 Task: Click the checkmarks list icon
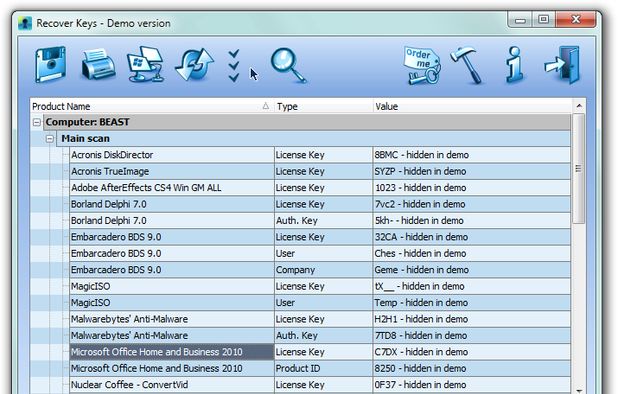[x=234, y=66]
